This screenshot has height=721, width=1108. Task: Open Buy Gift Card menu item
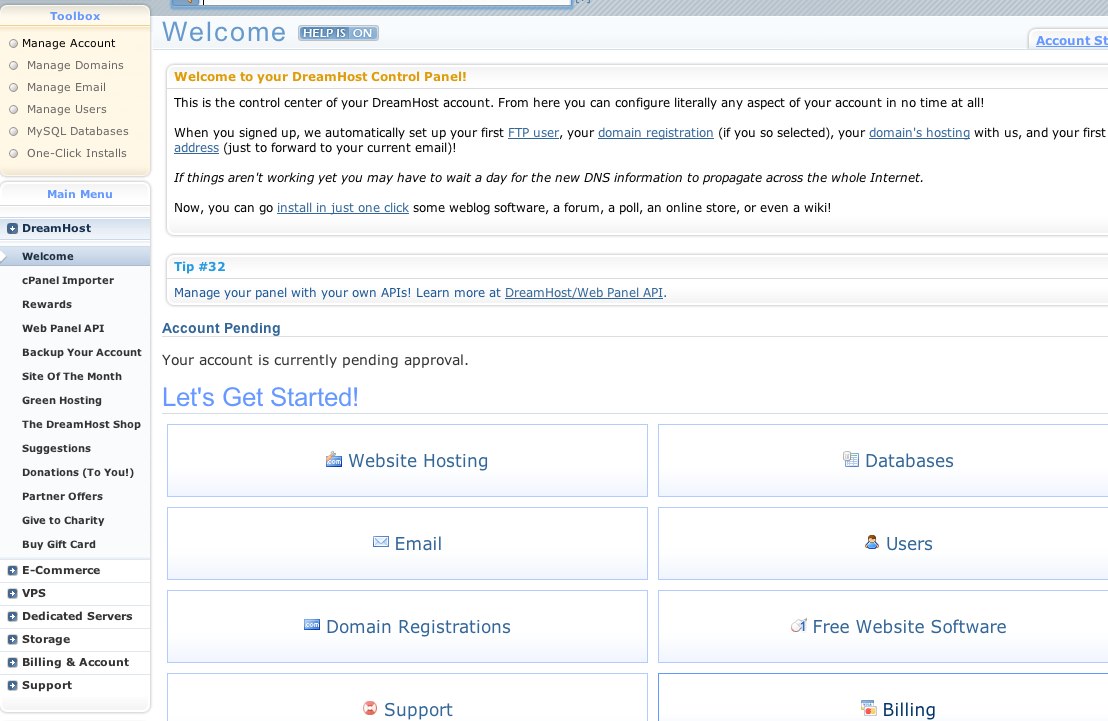click(x=59, y=544)
